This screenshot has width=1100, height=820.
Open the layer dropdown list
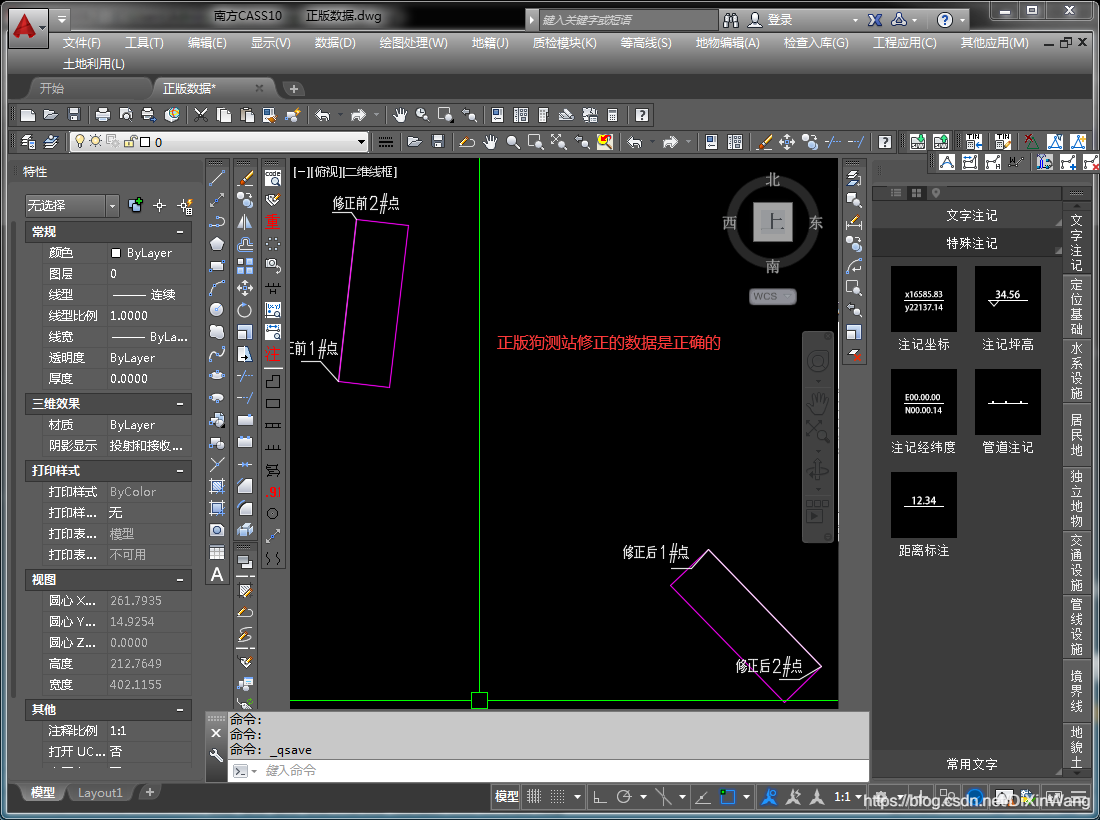tap(361, 142)
